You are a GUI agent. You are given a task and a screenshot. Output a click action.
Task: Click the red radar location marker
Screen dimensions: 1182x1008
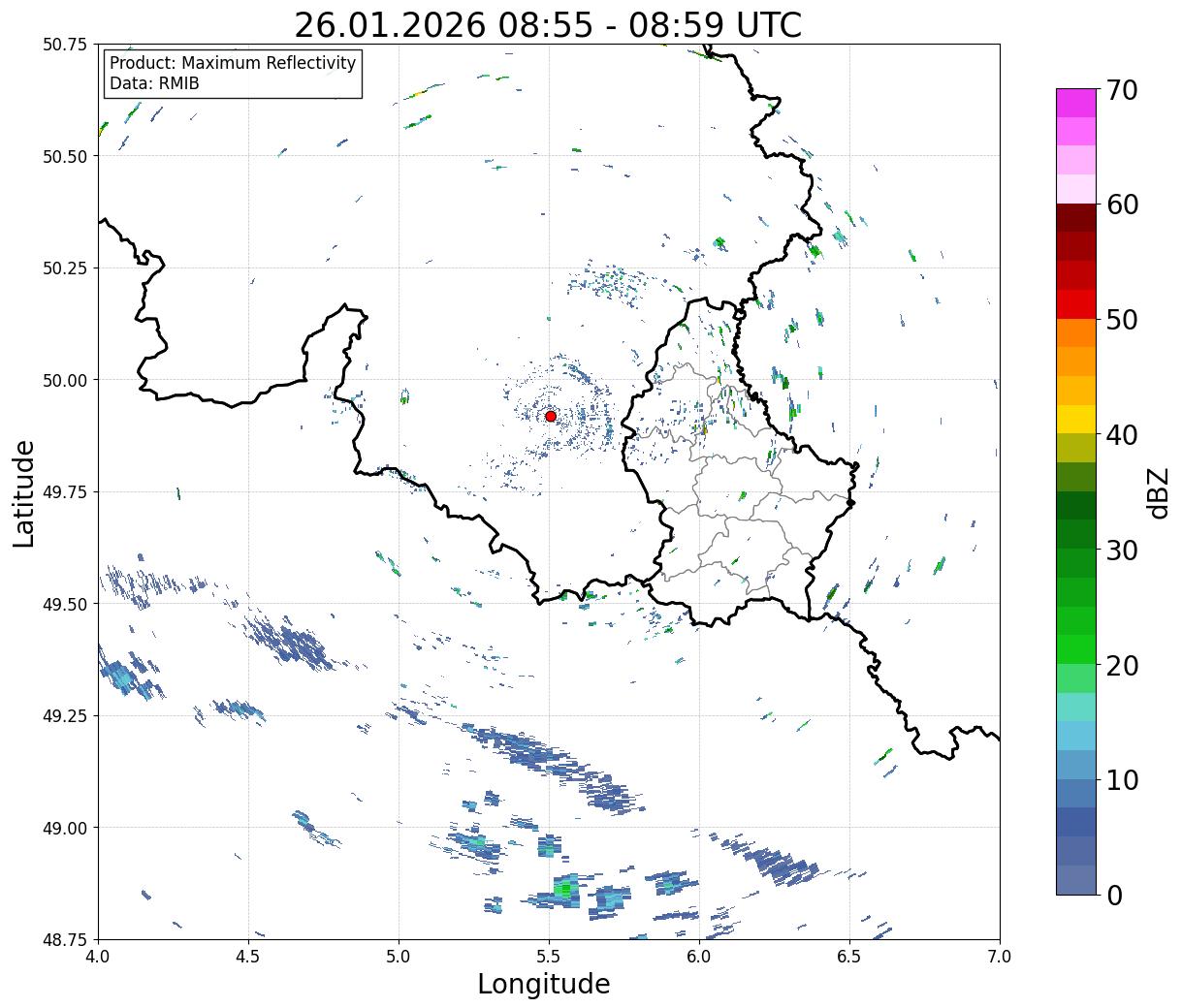[x=550, y=416]
